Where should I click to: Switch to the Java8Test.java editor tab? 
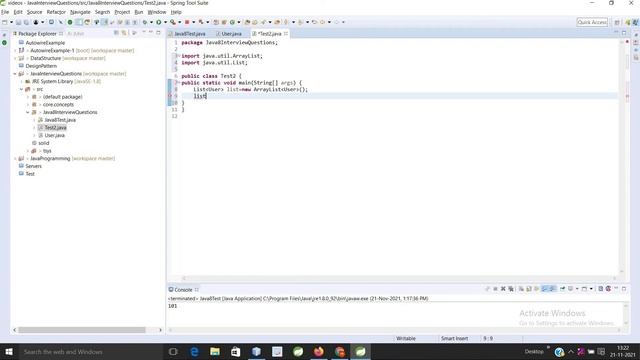coord(190,33)
